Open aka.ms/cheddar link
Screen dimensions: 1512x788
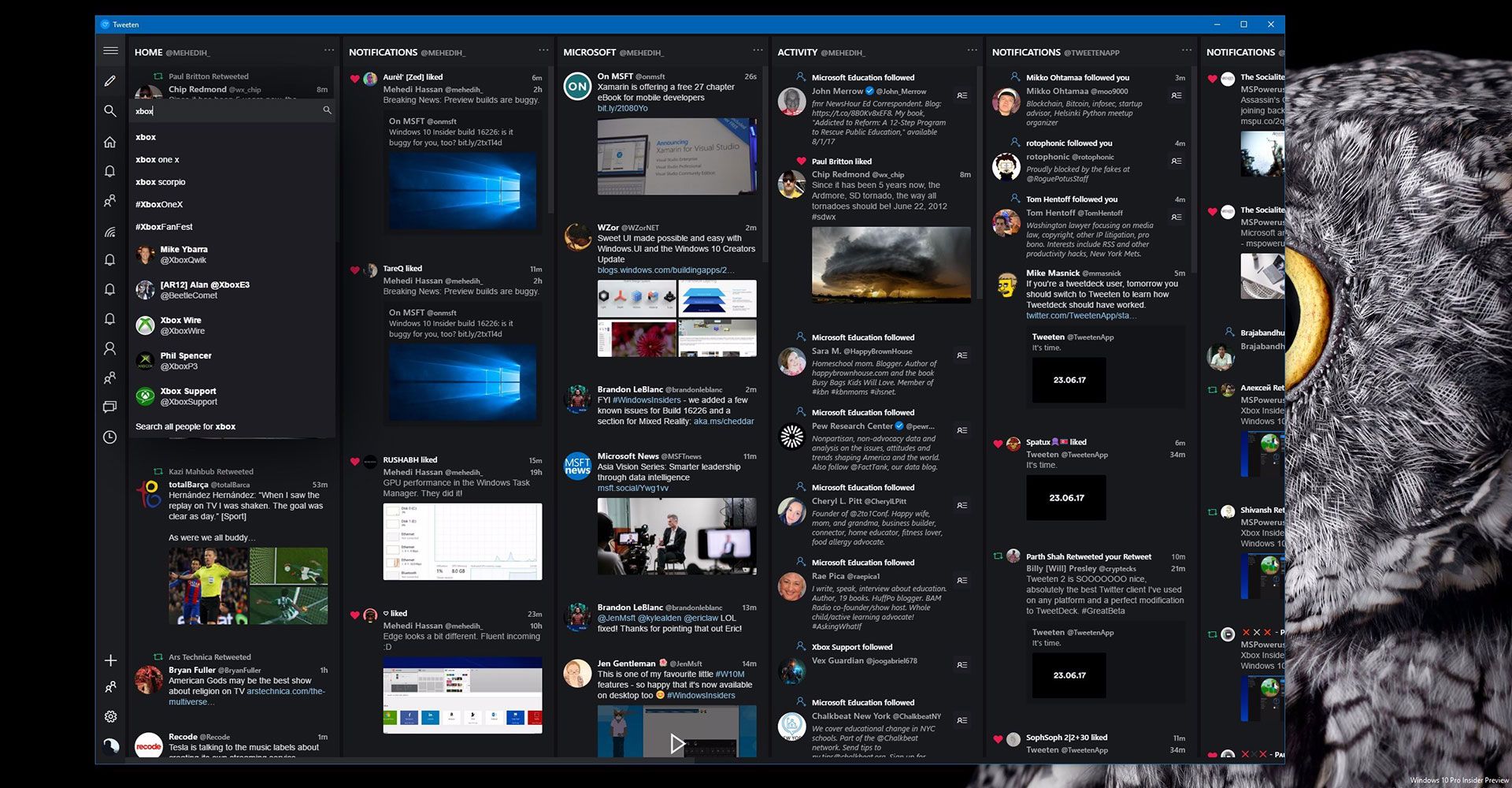tap(724, 422)
